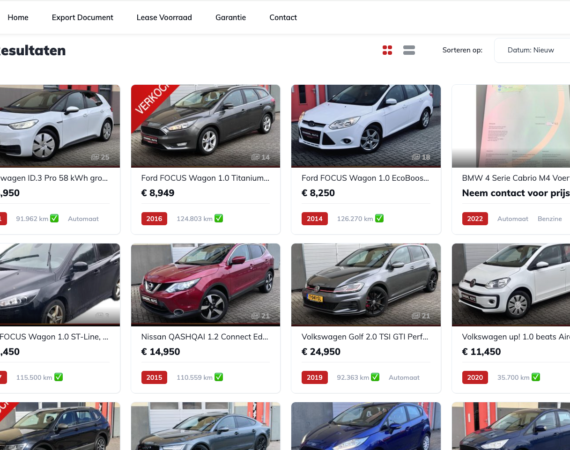Open Ford FOCUS Wagon 1.0 EcoBoost listing title
This screenshot has width=570, height=450.
pyautogui.click(x=365, y=178)
